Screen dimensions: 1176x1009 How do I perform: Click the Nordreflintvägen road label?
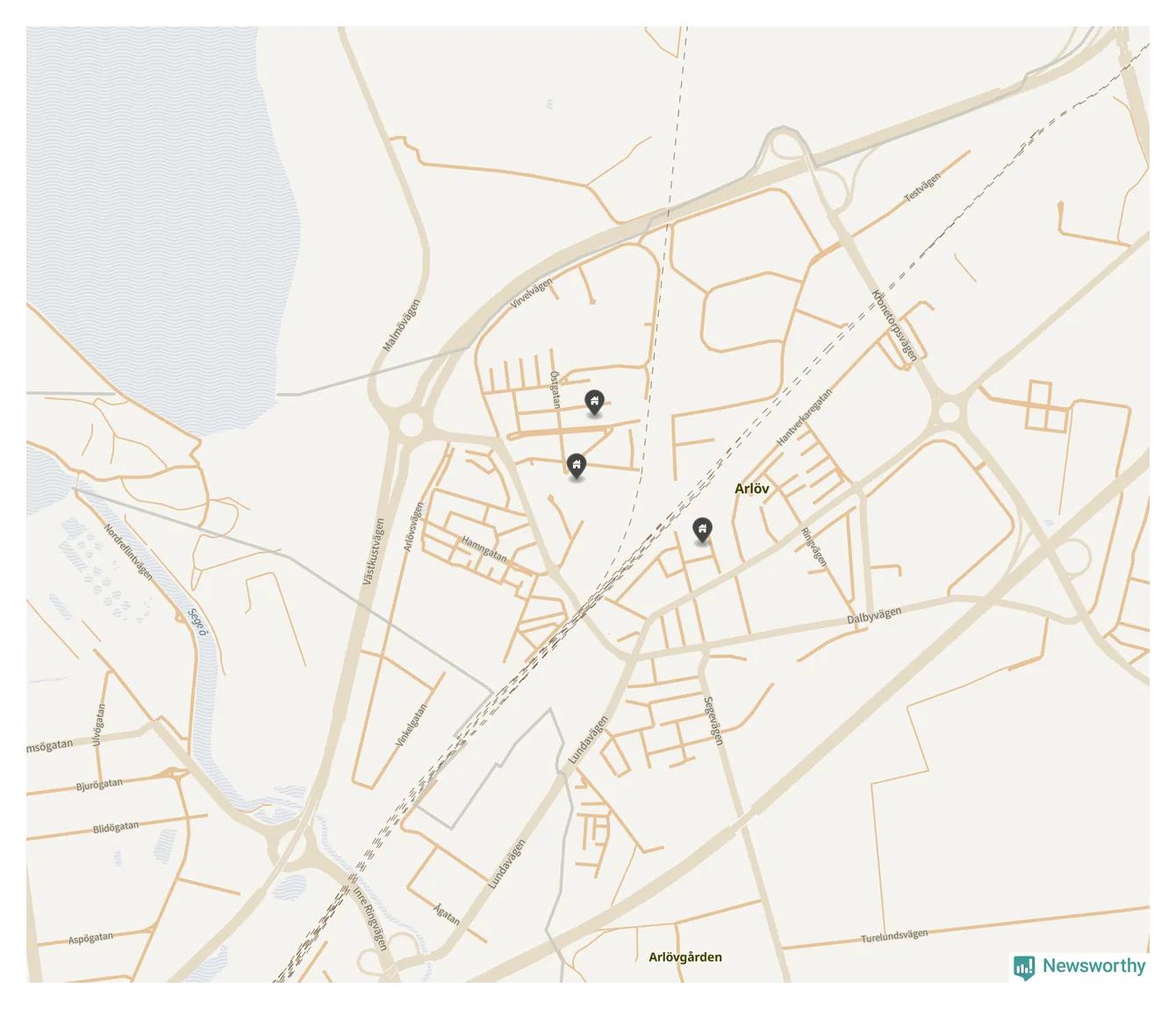click(x=128, y=552)
